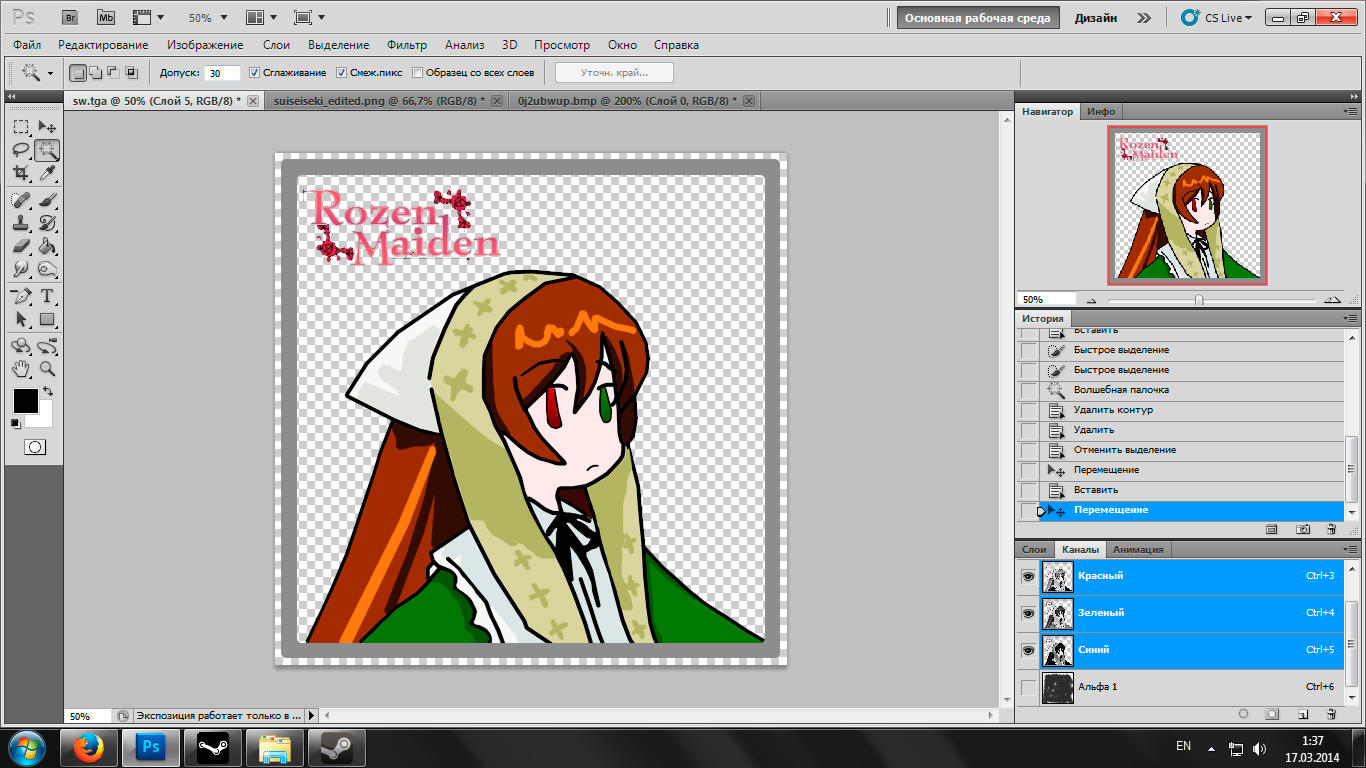This screenshot has width=1366, height=768.
Task: Pick the Lasso tool
Action: [x=21, y=150]
